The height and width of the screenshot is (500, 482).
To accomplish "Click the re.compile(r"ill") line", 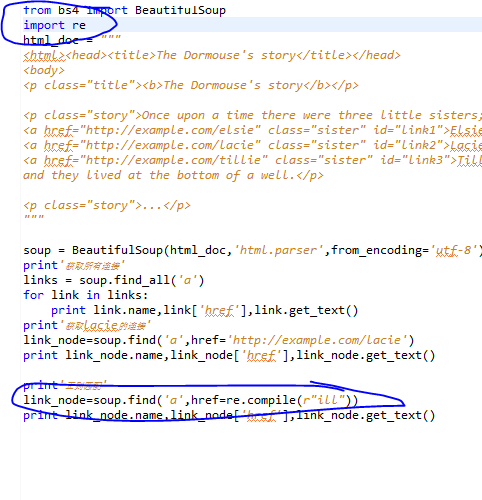I will 191,400.
